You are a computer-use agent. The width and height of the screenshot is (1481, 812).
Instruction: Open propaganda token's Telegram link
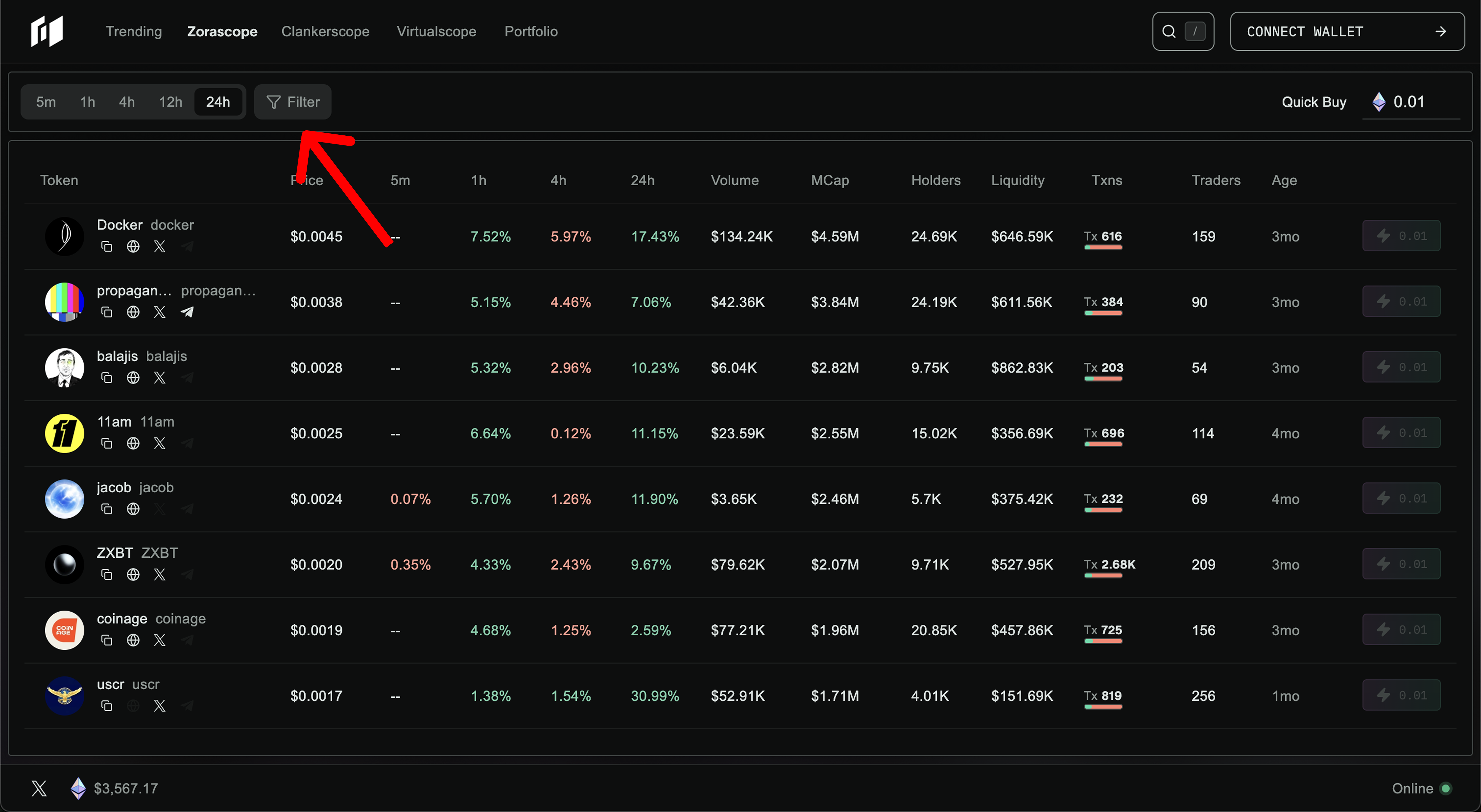tap(187, 312)
